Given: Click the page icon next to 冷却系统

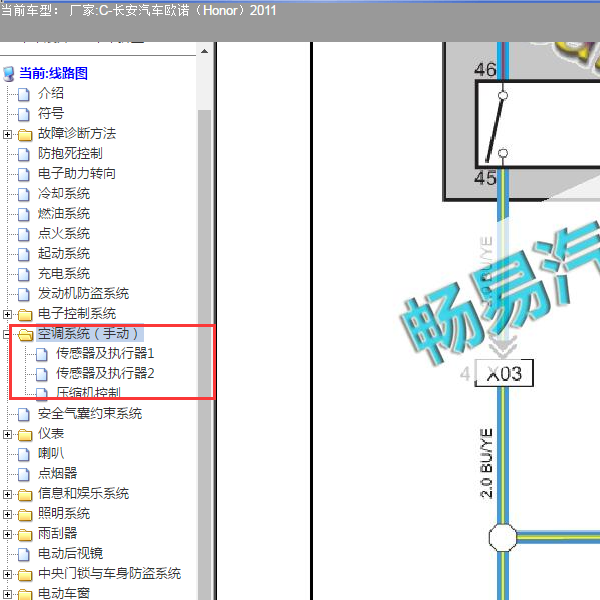Looking at the screenshot, I should pyautogui.click(x=24, y=194).
